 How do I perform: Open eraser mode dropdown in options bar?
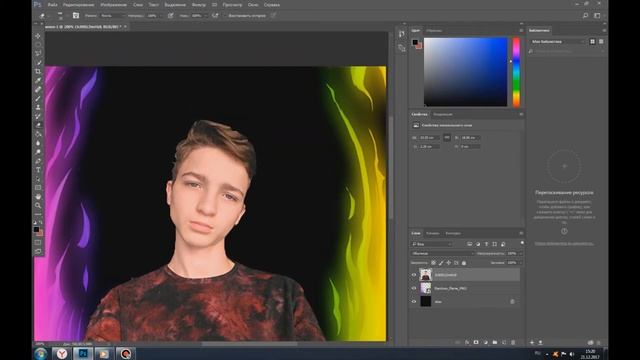coord(112,16)
